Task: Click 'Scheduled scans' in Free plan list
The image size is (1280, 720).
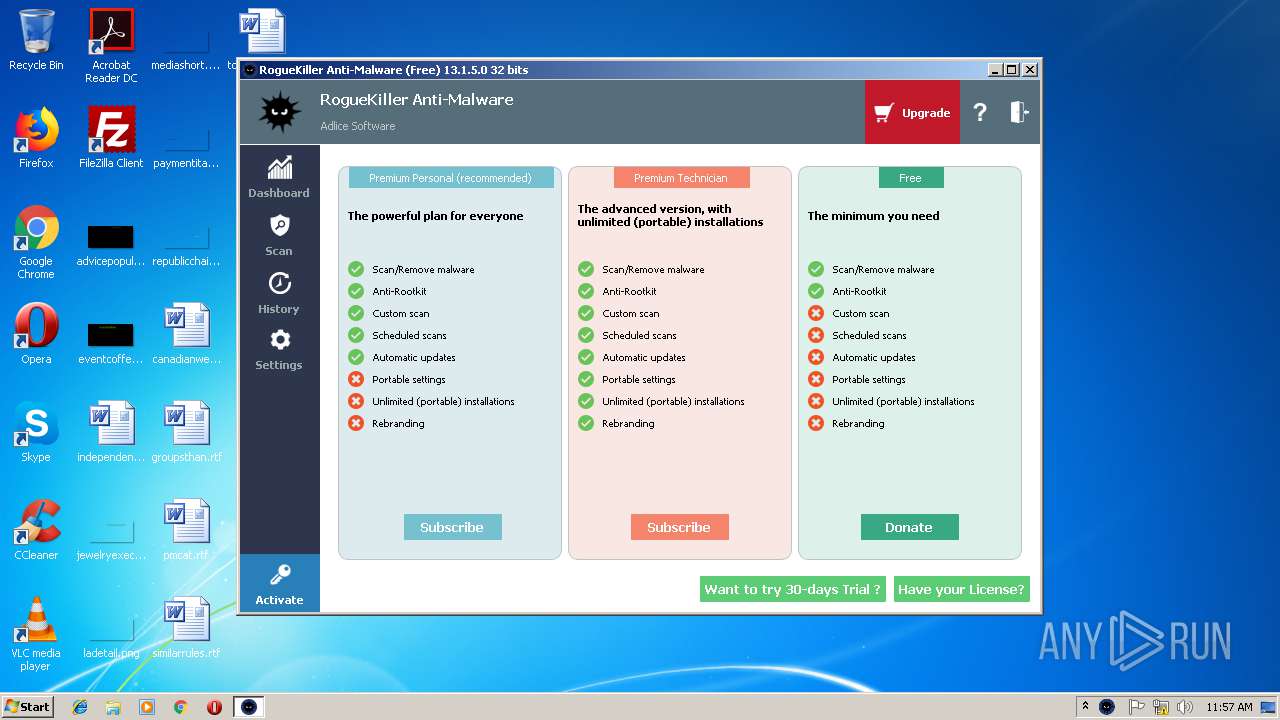Action: (x=869, y=335)
